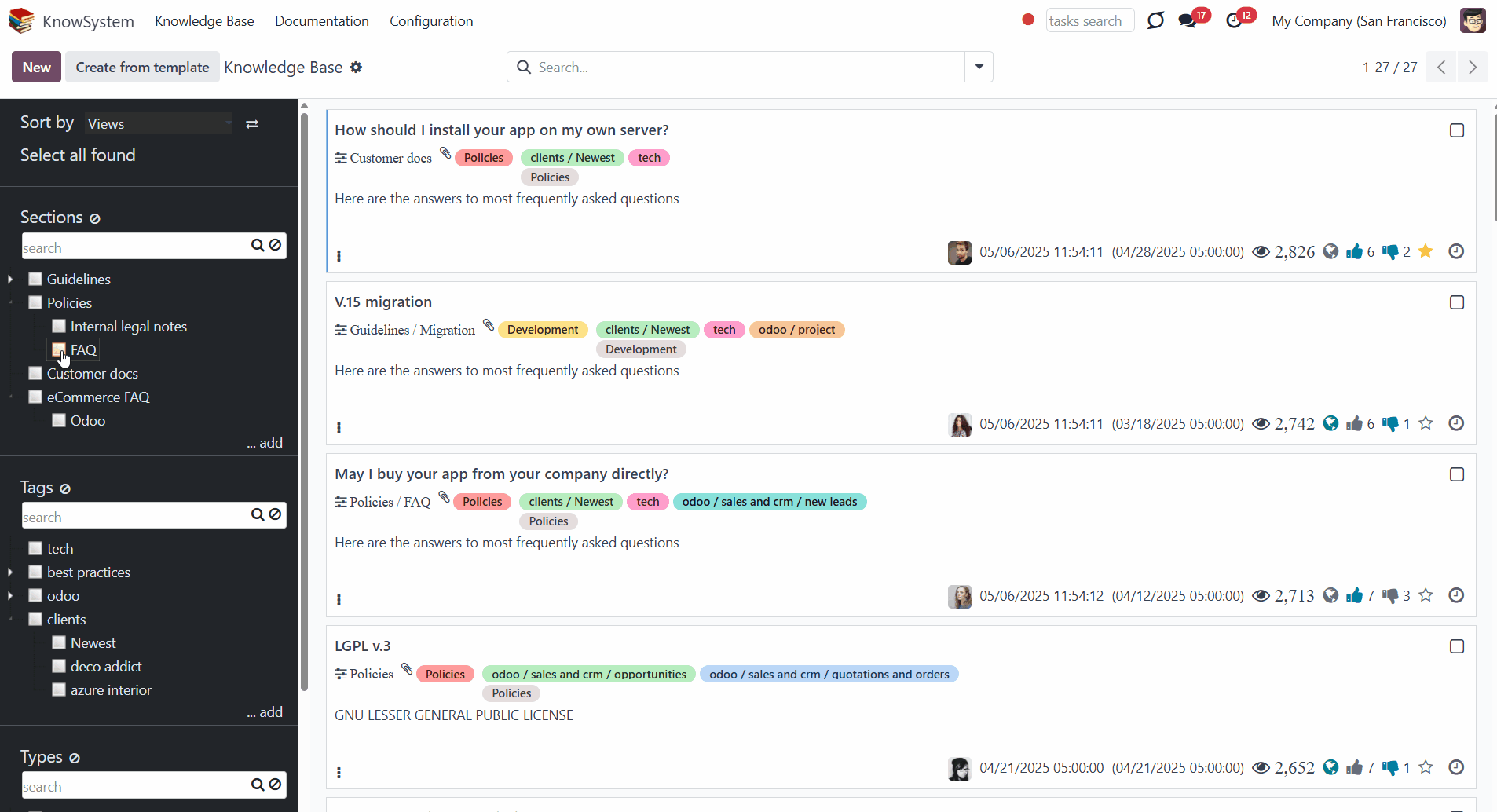Go to previous page of articles

coord(1441,68)
